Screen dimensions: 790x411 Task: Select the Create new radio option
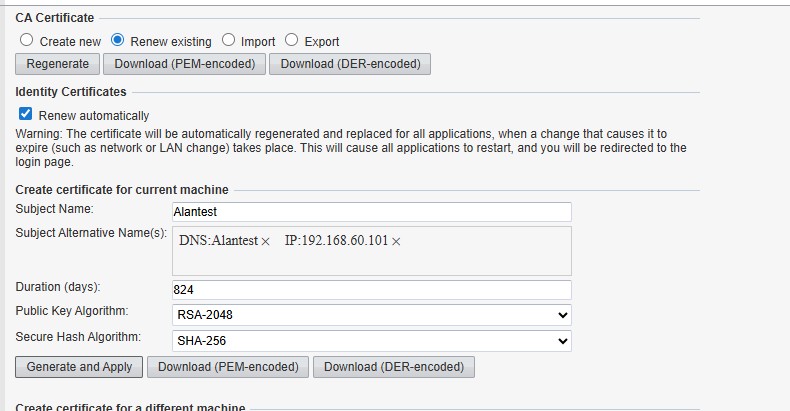pyautogui.click(x=27, y=41)
